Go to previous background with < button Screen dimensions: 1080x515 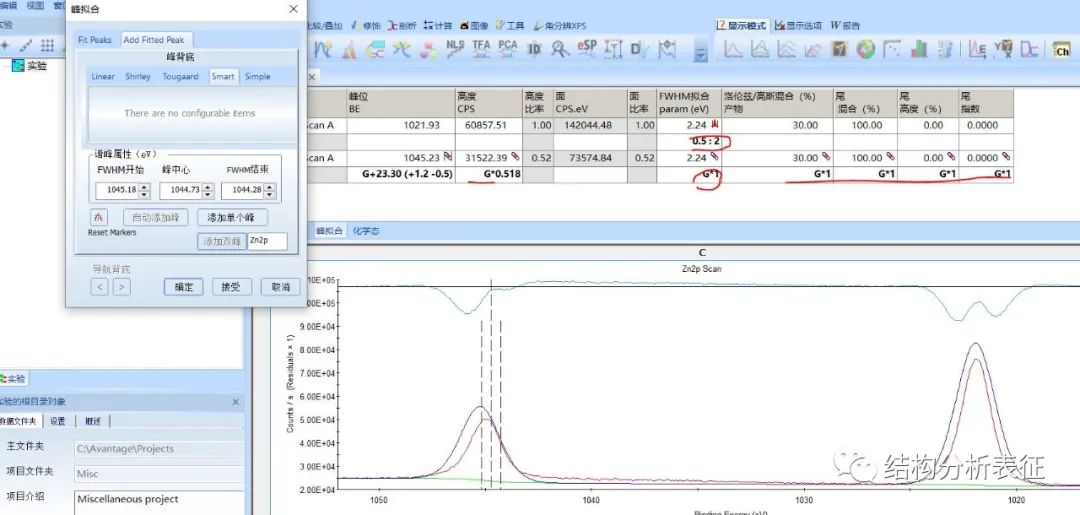pos(99,286)
